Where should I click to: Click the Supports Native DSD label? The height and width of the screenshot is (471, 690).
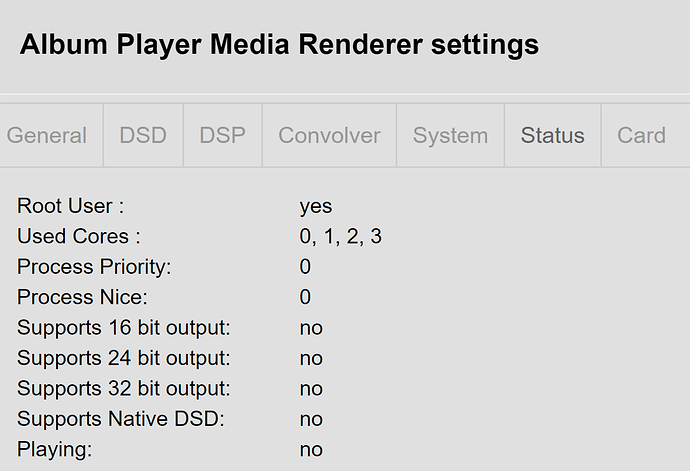121,419
